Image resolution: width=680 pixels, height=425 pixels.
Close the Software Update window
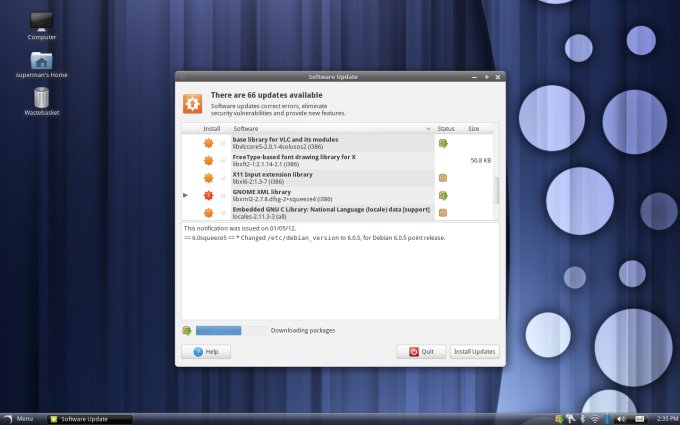pos(498,77)
